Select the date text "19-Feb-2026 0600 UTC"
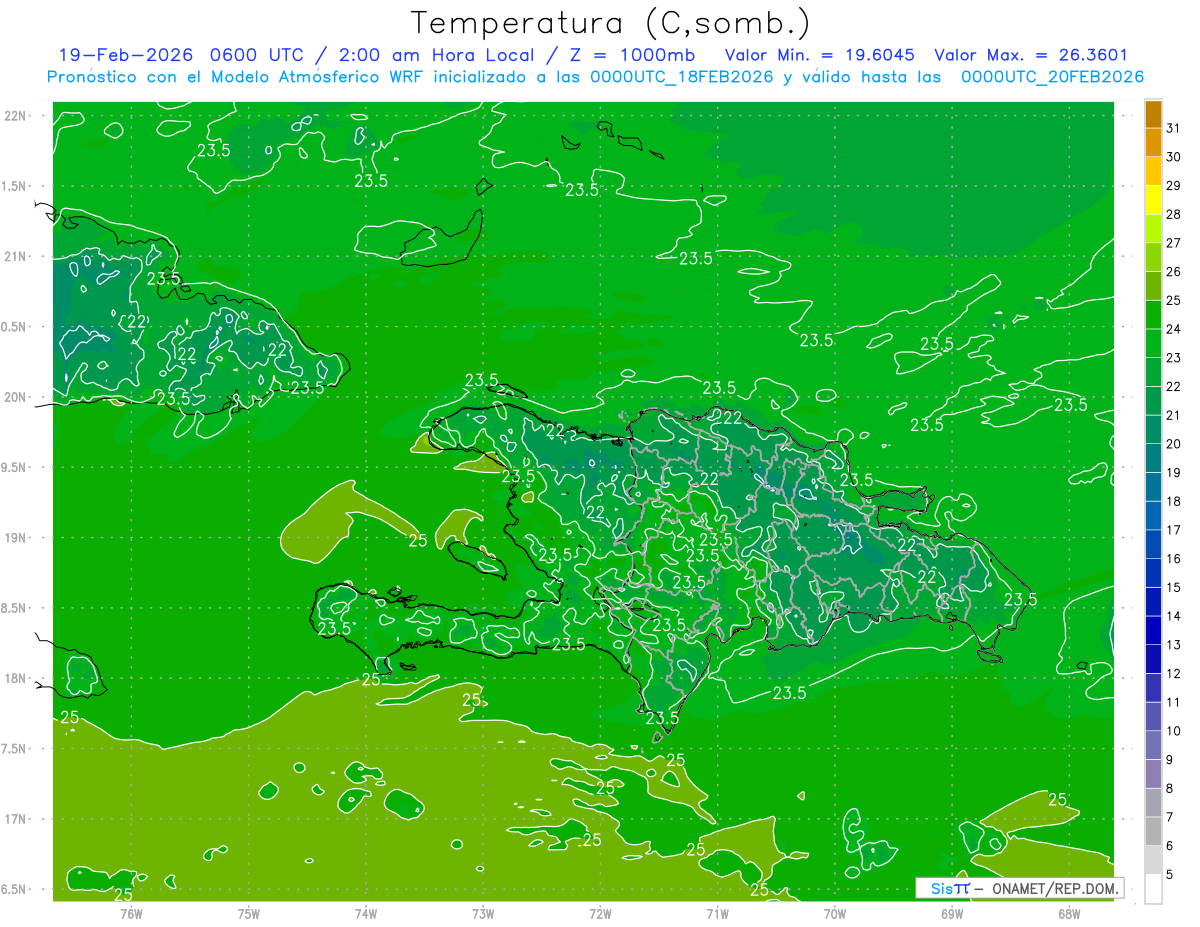1200x927 pixels. pyautogui.click(x=180, y=55)
